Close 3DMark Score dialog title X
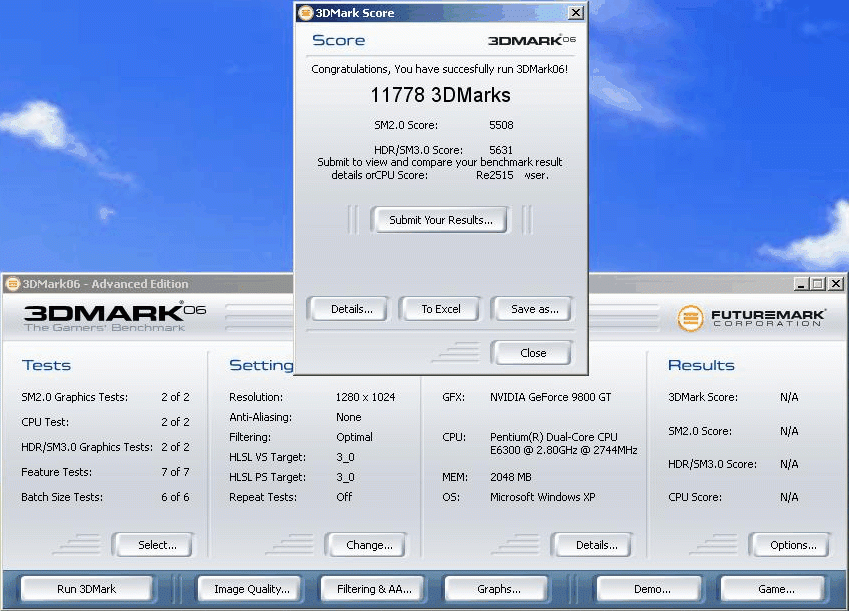 point(576,12)
